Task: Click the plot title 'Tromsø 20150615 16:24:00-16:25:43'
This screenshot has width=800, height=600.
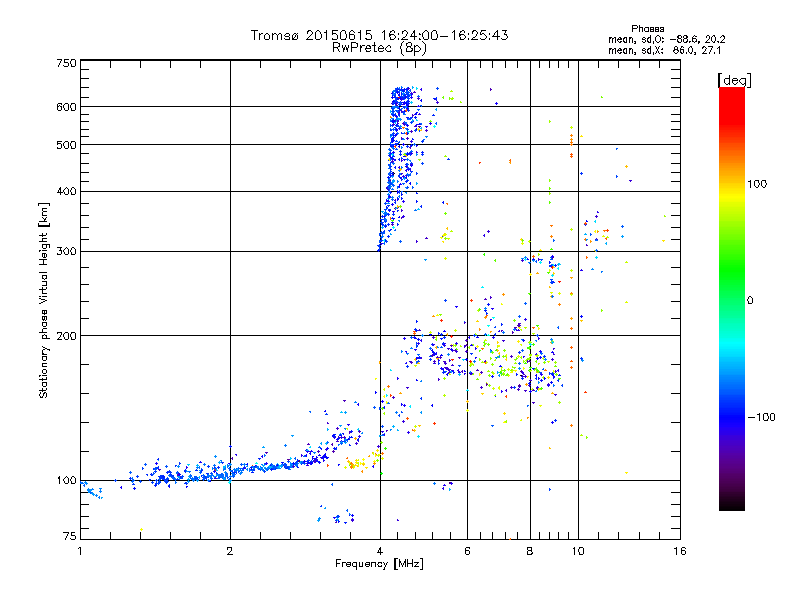Action: pyautogui.click(x=379, y=35)
